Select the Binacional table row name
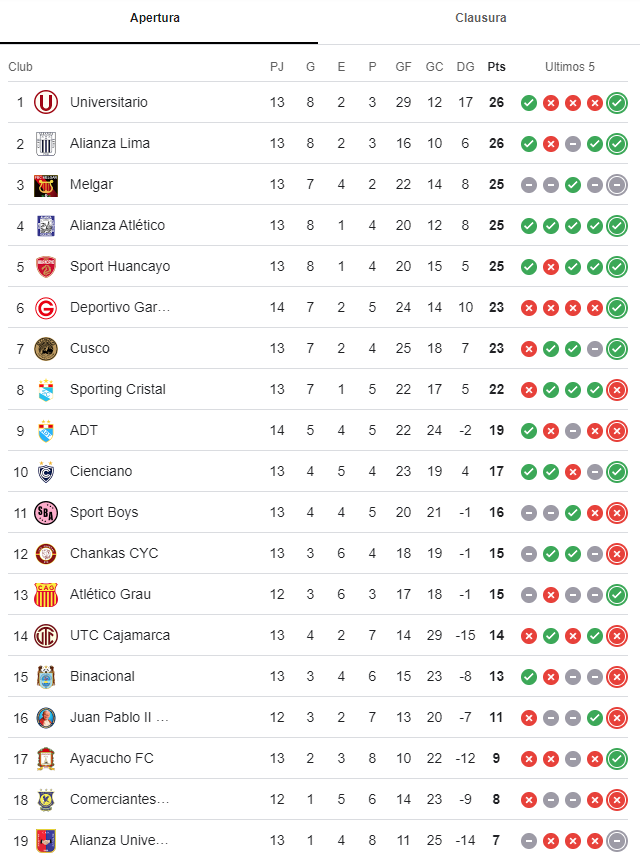 point(102,676)
